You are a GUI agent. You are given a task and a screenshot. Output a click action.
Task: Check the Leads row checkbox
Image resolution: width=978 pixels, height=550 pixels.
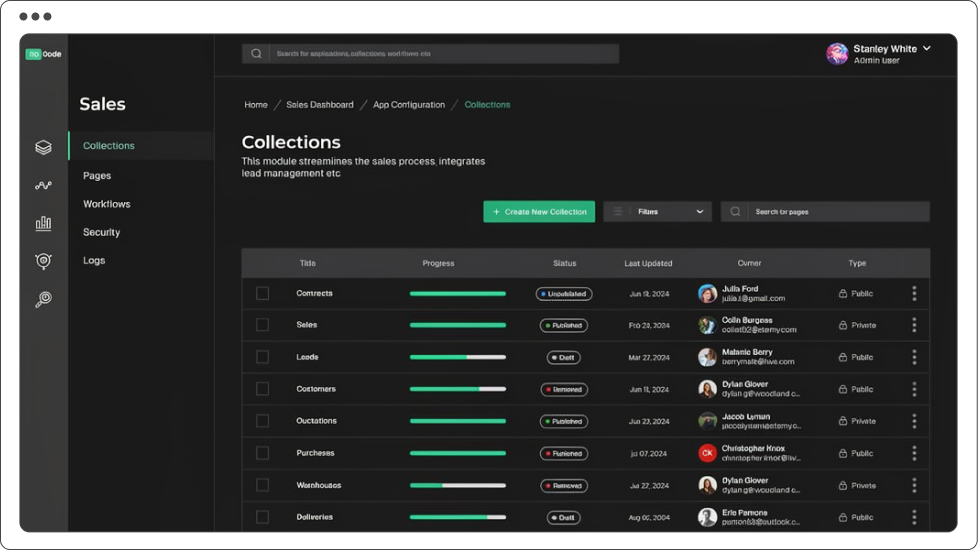263,357
